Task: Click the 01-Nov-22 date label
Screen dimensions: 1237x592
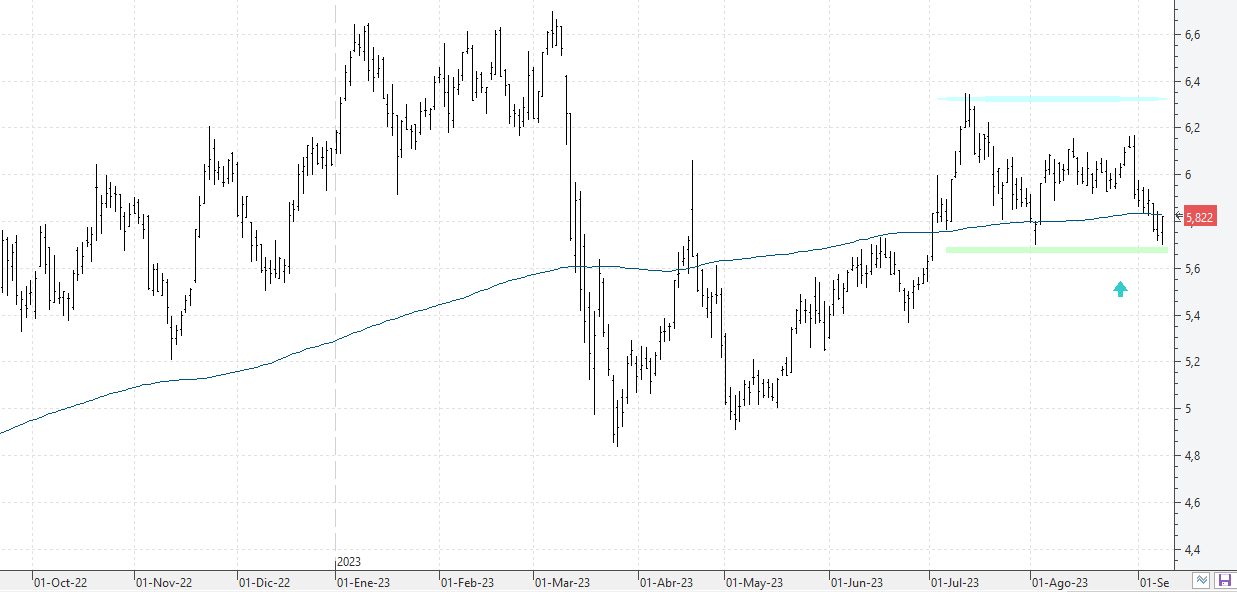Action: pos(163,582)
